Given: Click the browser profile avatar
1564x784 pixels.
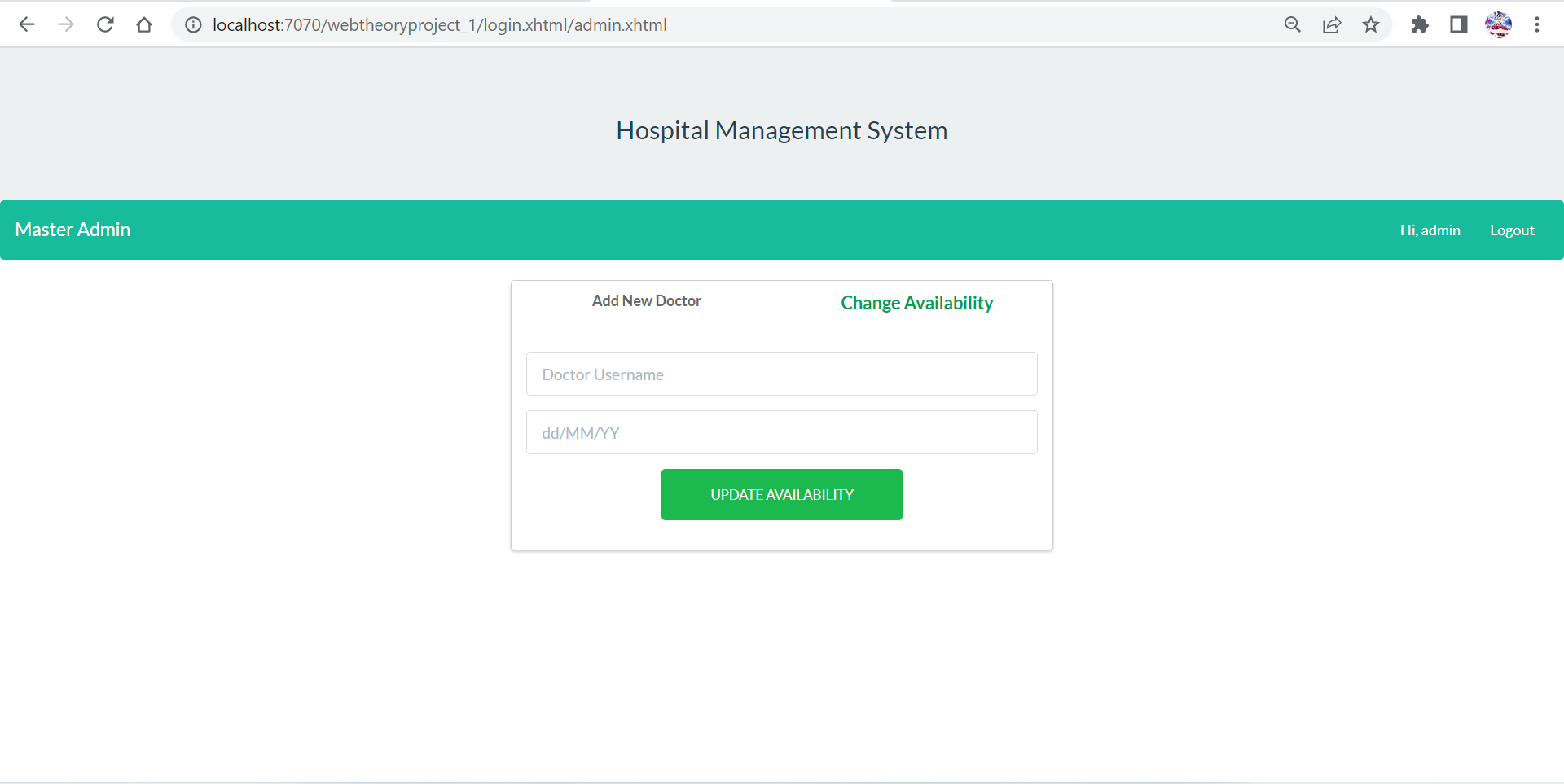Looking at the screenshot, I should tap(1498, 24).
